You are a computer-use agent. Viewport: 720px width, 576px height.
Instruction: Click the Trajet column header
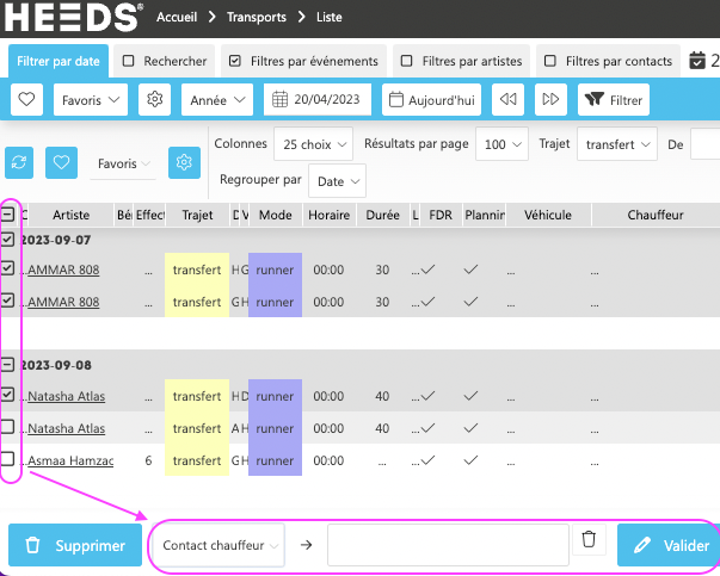point(197,215)
